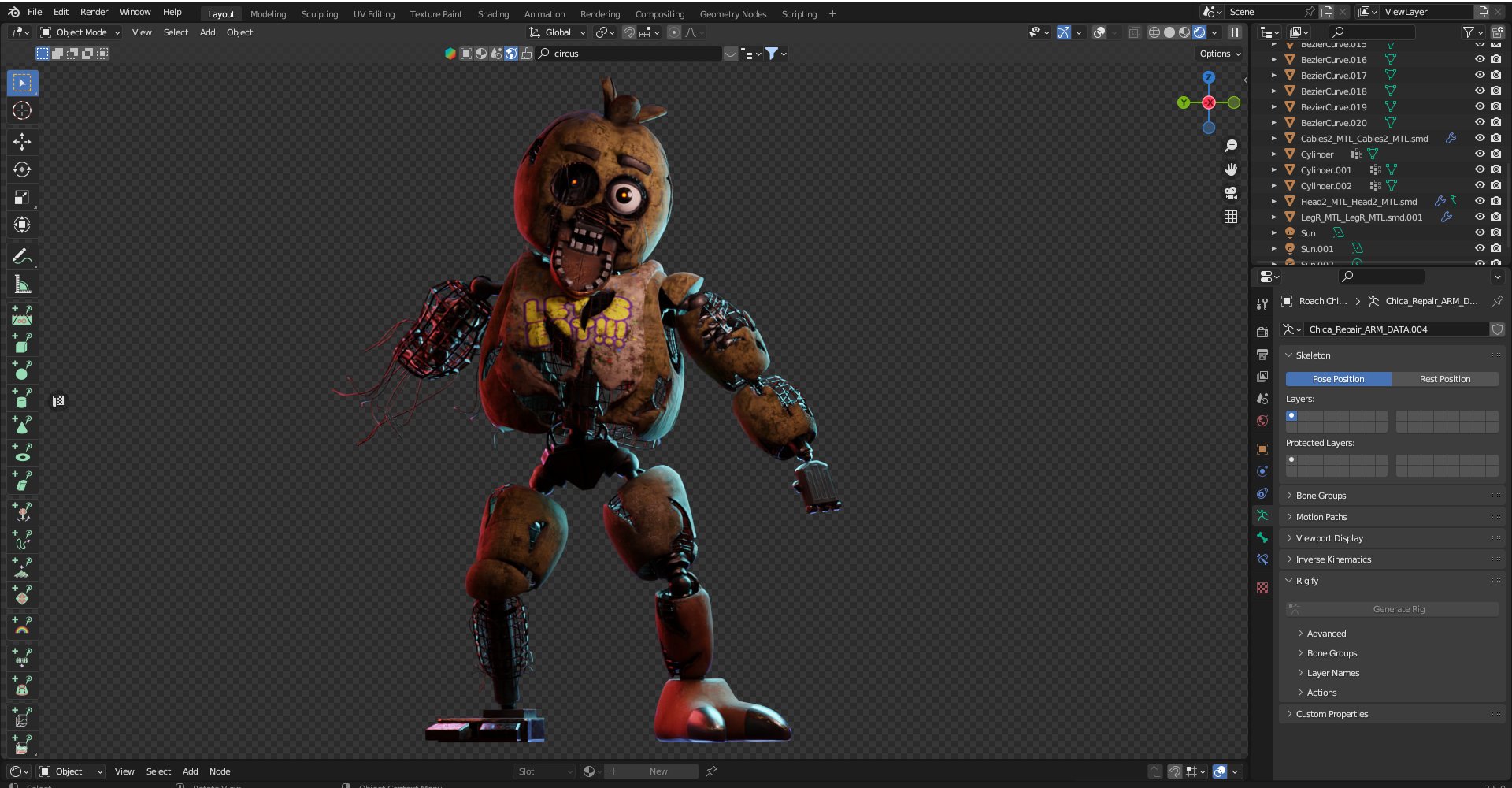This screenshot has width=1512, height=788.
Task: Open the Bone Constraints properties tab
Action: coord(1262,559)
